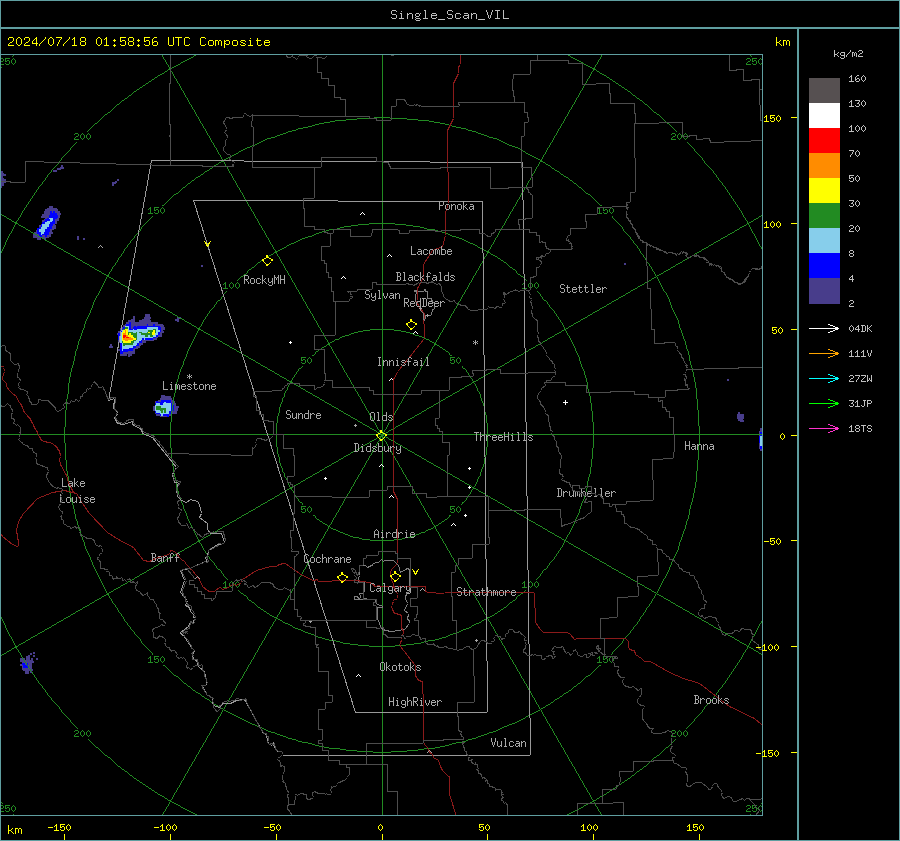Click the magenta arrow for track 18TS

[824, 428]
